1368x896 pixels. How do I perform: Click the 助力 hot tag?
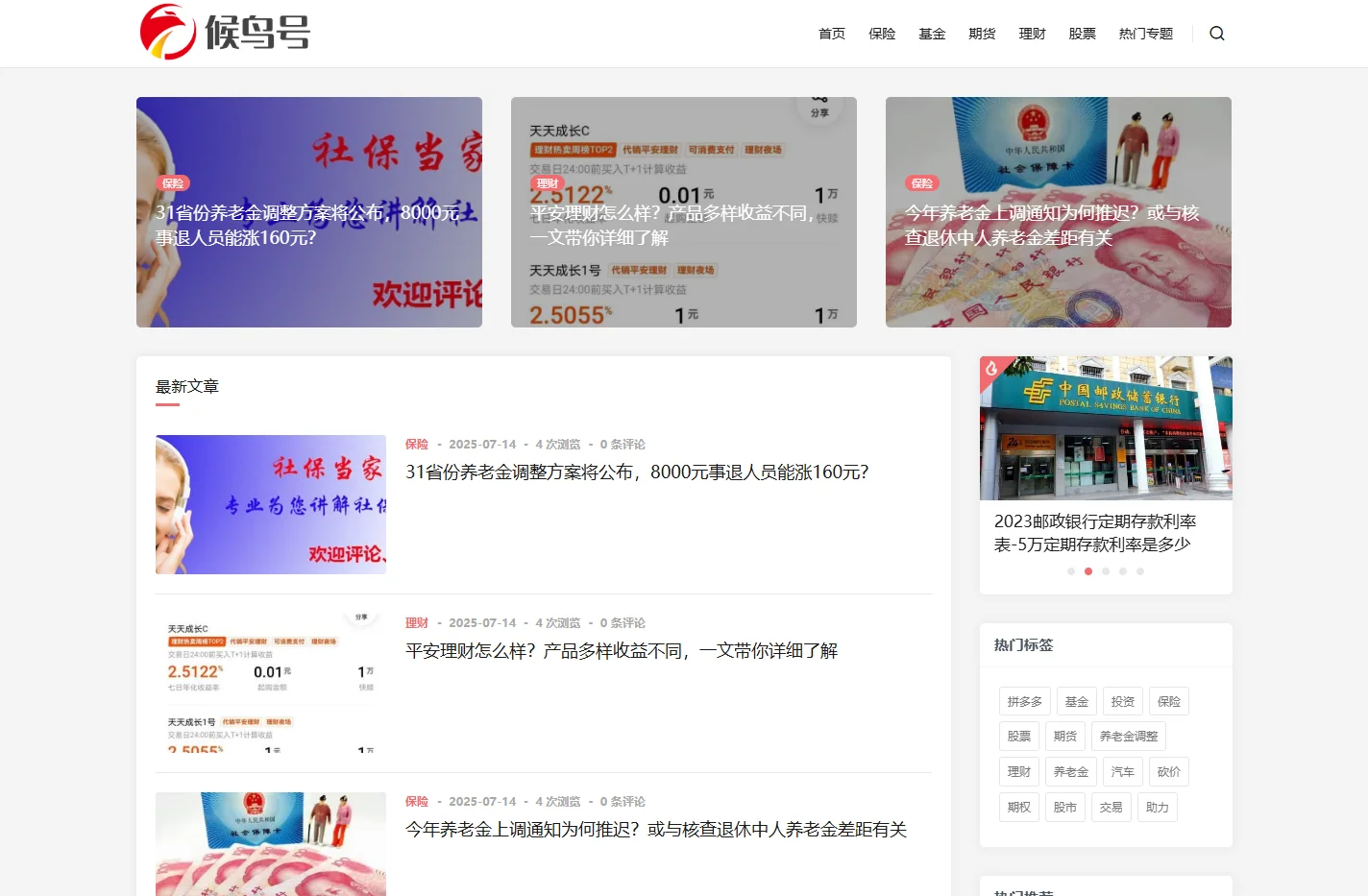pos(1158,808)
